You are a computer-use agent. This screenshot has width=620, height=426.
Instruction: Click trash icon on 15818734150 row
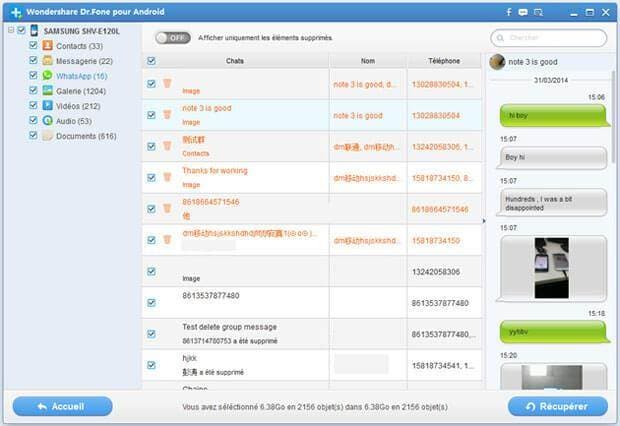coord(167,240)
